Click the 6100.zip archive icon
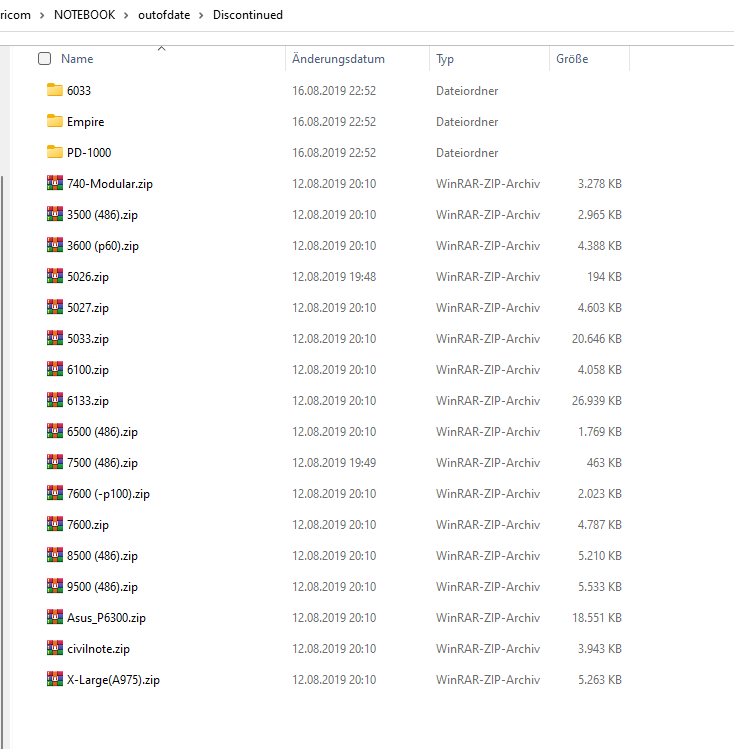This screenshot has height=749, width=734. [55, 369]
